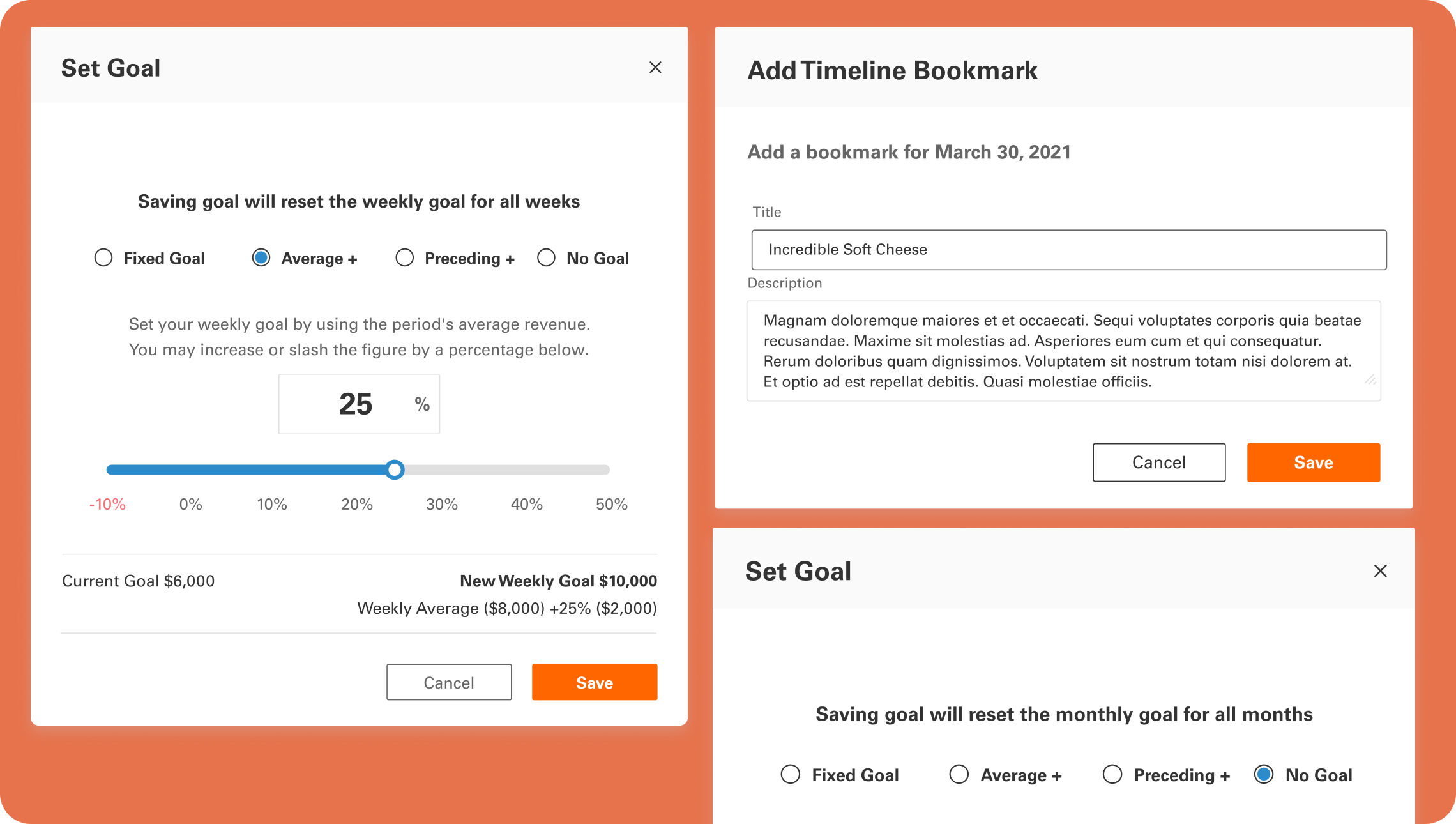Choose Average + in the monthly goal dialog
The image size is (1456, 824).
coord(959,775)
